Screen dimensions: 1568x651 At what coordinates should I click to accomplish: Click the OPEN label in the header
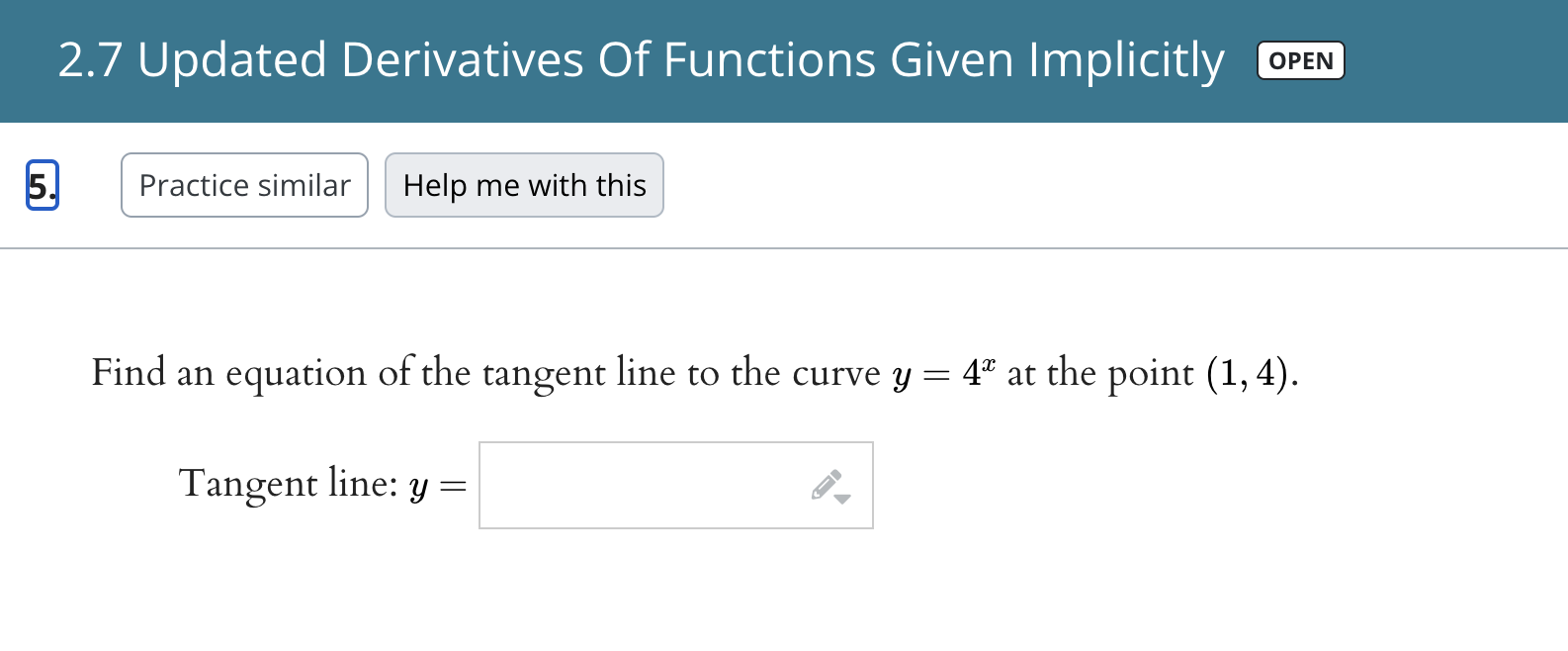click(1299, 60)
